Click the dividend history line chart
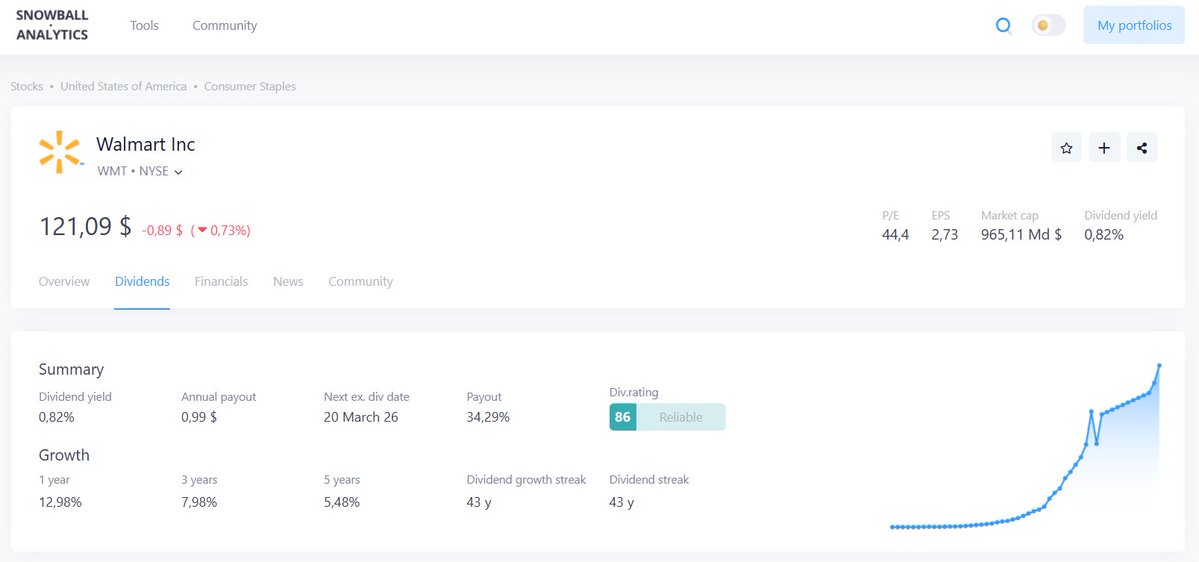 (x=1025, y=447)
